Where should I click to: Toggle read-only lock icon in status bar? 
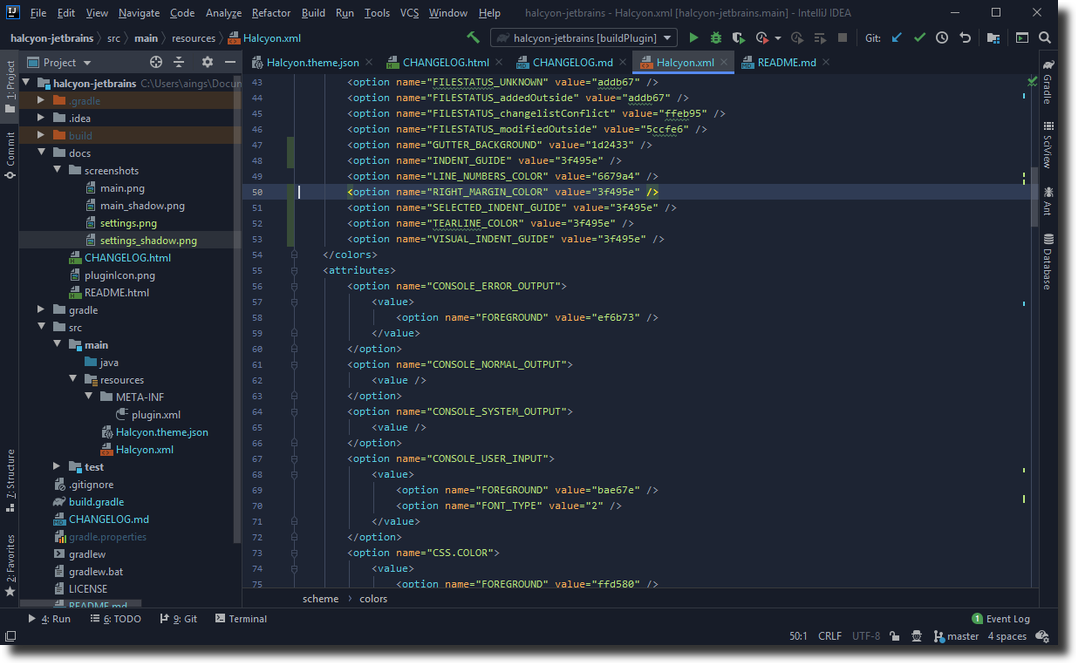[894, 636]
